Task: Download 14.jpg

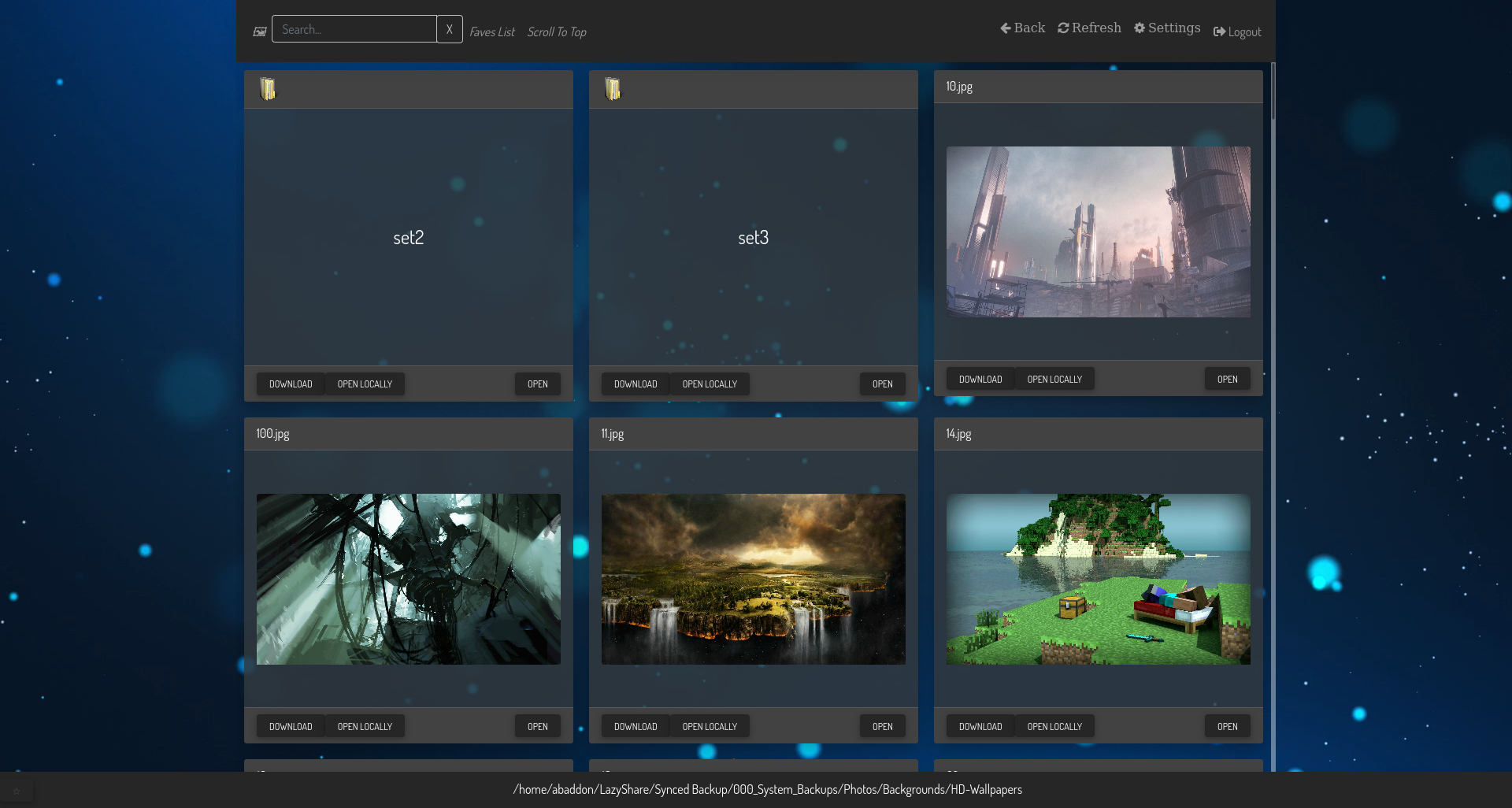Action: [980, 727]
